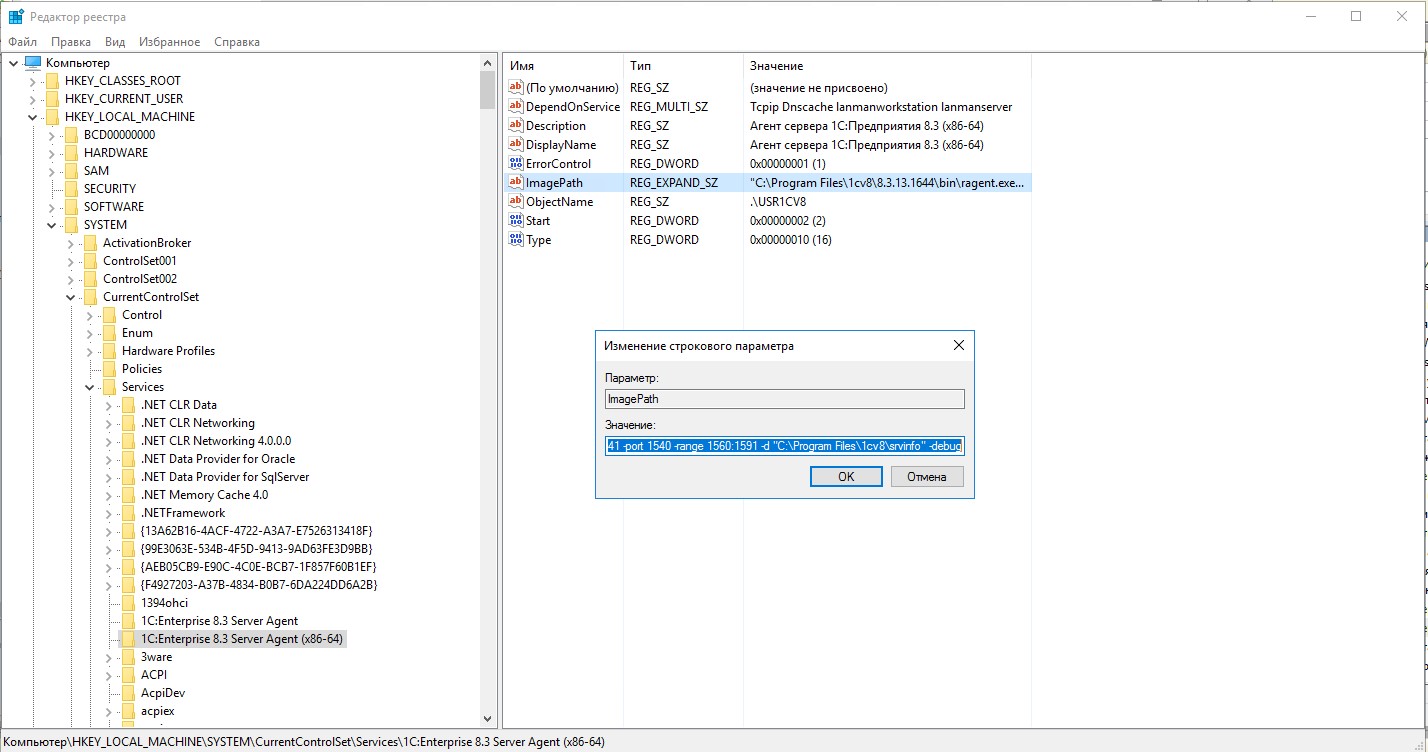Screen dimensions: 1428x752
Task: Collapse the Компьютер root node
Action: coord(13,63)
